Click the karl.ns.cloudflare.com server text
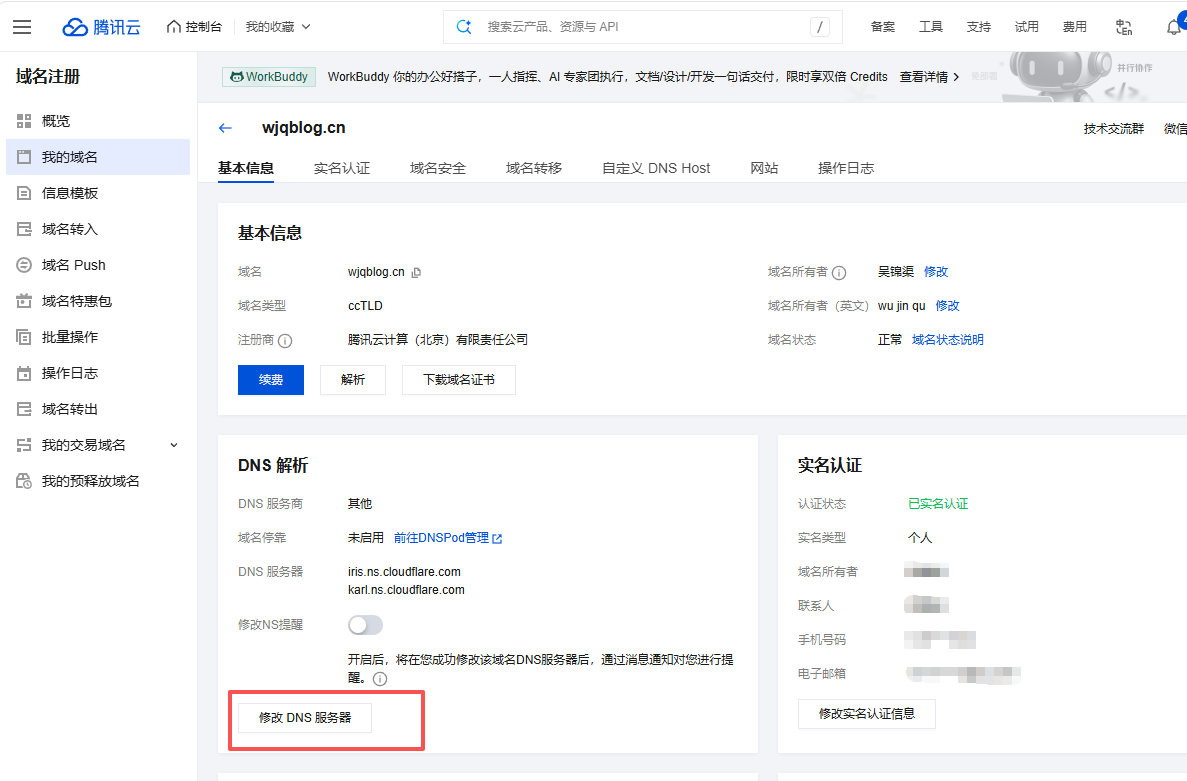This screenshot has width=1187, height=781. point(407,590)
